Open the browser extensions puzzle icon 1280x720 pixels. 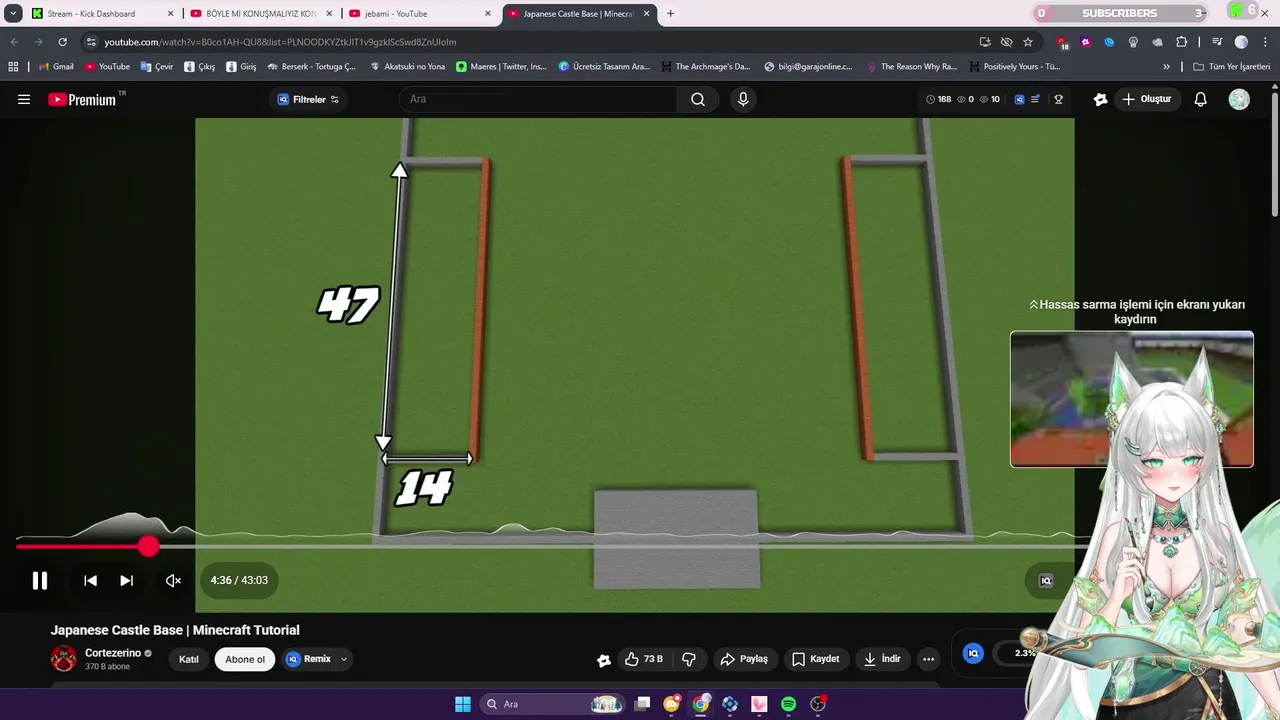(1182, 42)
